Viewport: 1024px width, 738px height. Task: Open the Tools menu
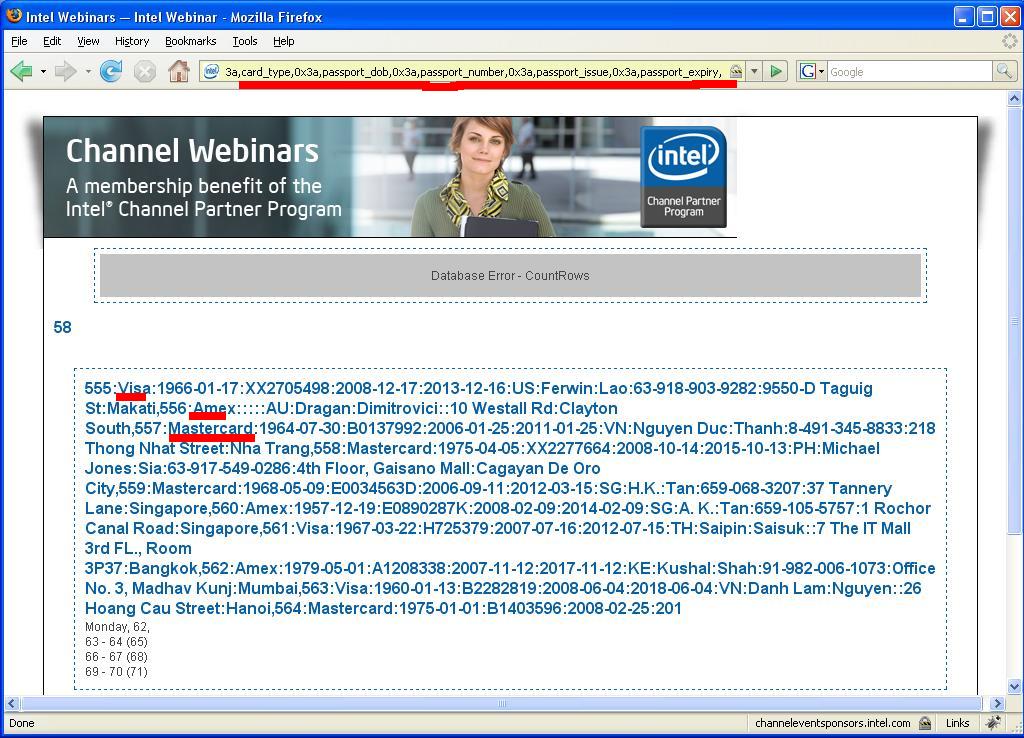(x=245, y=41)
